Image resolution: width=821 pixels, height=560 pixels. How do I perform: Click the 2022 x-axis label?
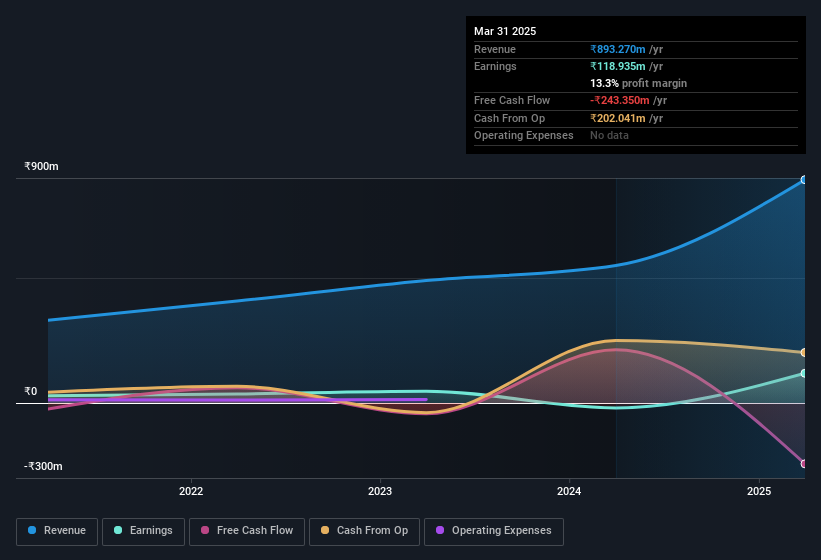(x=191, y=491)
